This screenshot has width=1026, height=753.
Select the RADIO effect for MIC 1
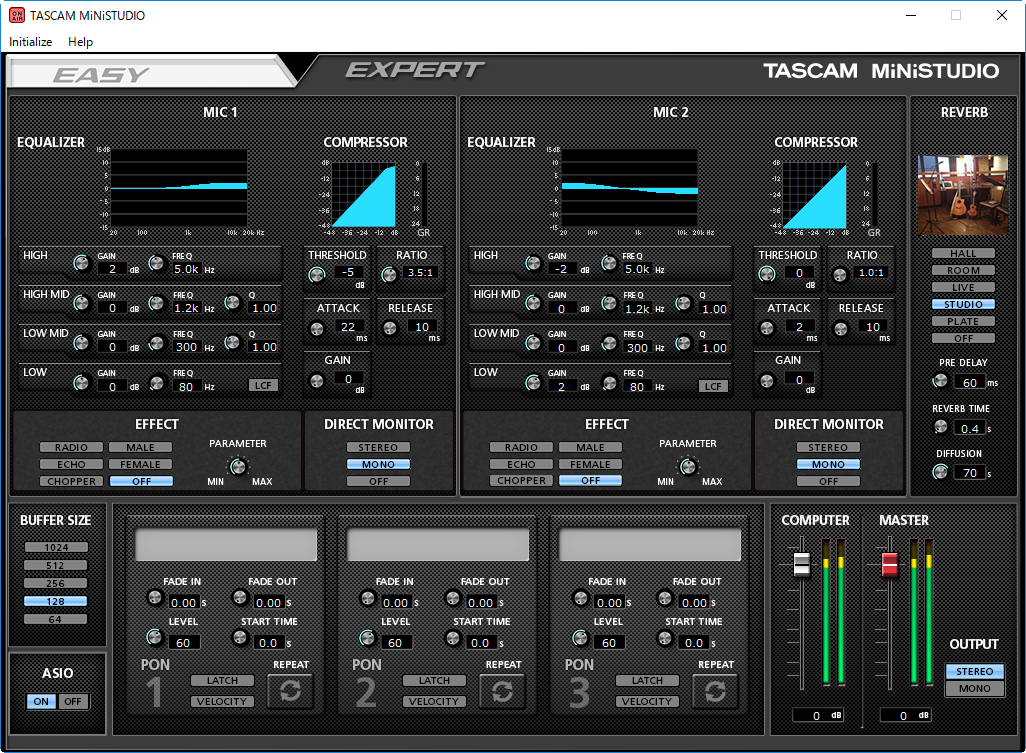[71, 447]
